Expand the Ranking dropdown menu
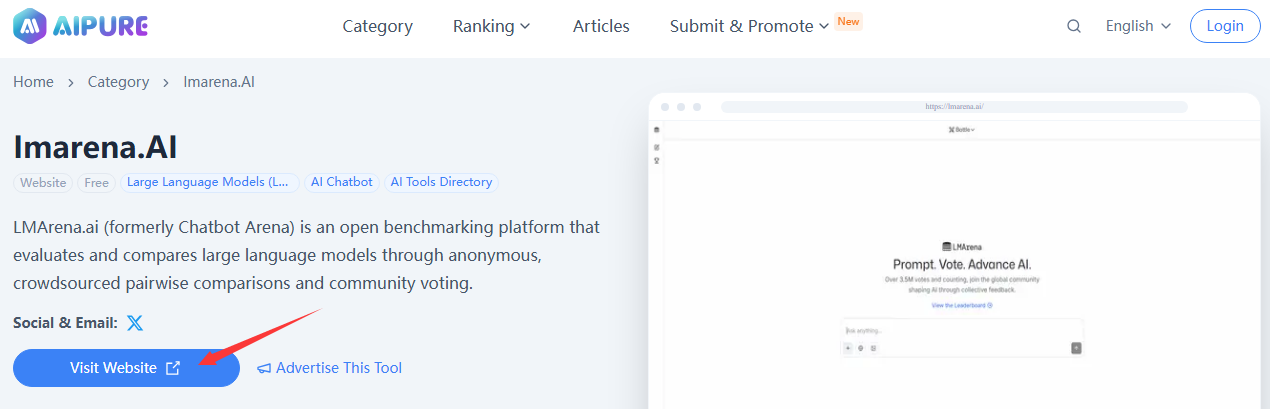Image resolution: width=1270 pixels, height=409 pixels. 492,26
